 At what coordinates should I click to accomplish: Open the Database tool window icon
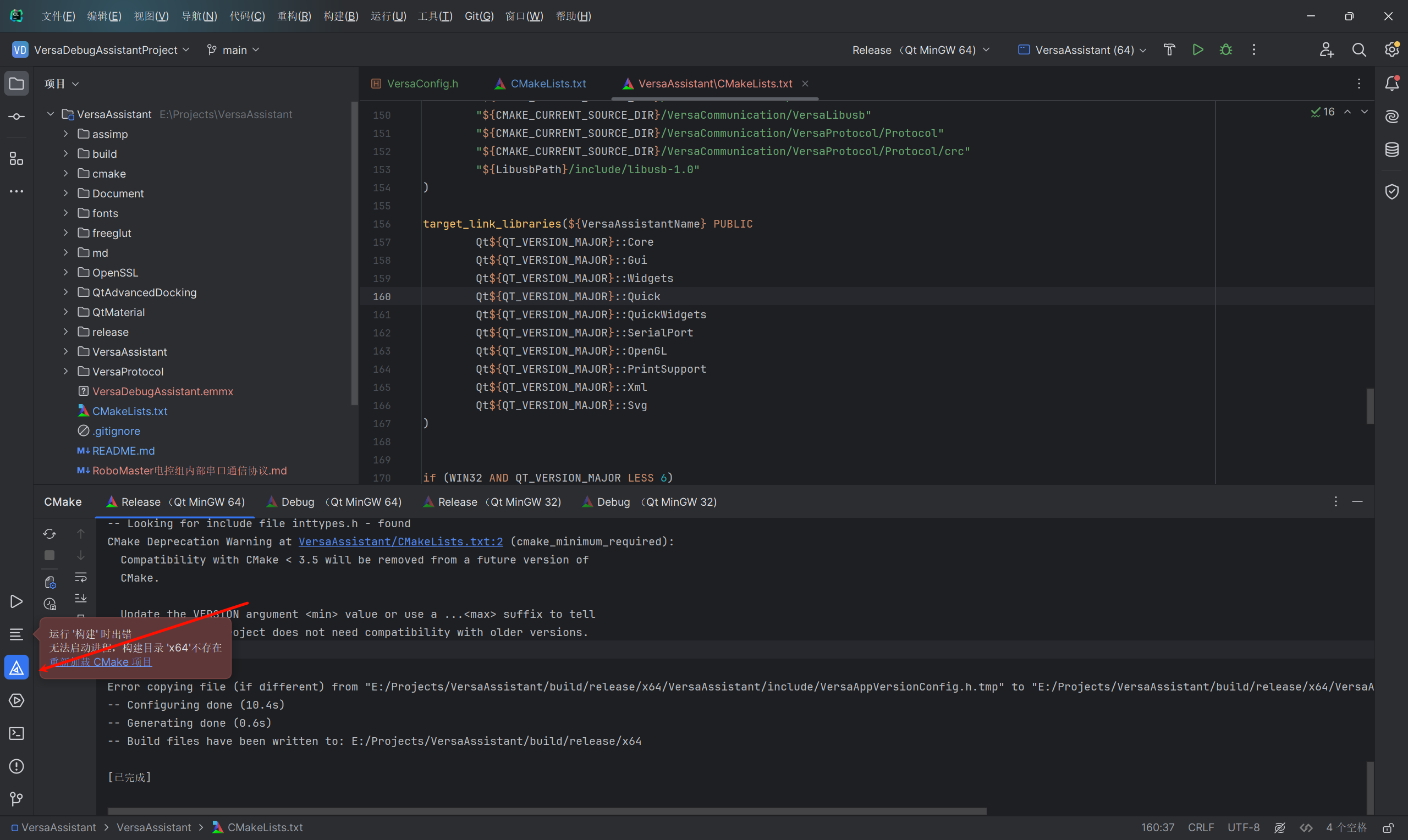pyautogui.click(x=1391, y=150)
